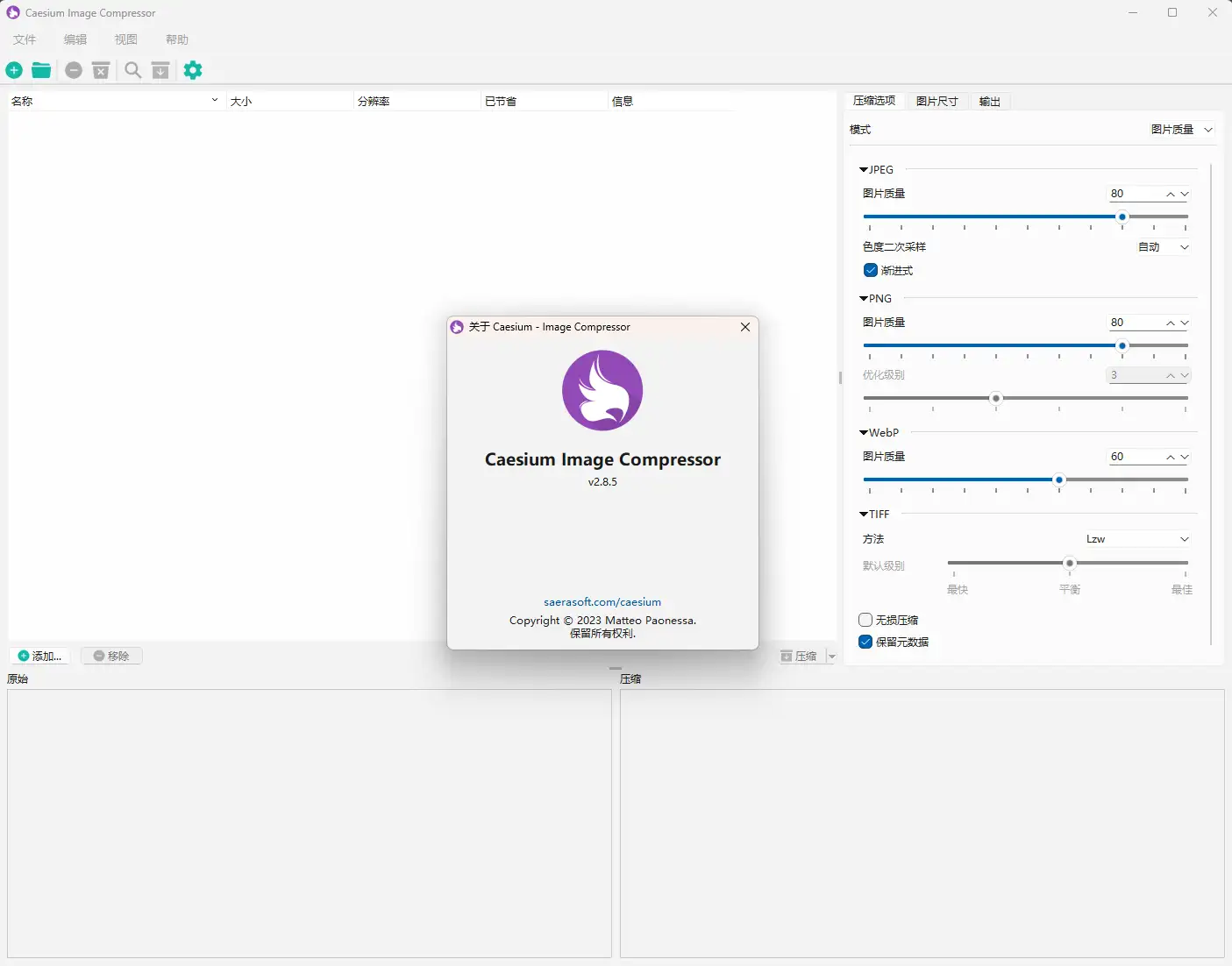Click the 信息 column header
The width and height of the screenshot is (1232, 966).
[x=671, y=101]
